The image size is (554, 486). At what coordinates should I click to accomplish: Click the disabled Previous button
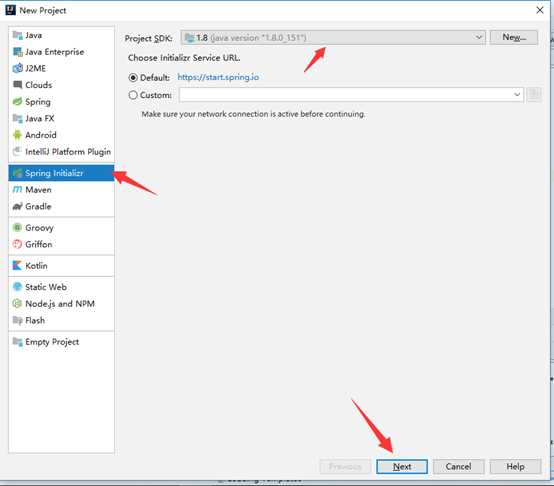[x=345, y=466]
